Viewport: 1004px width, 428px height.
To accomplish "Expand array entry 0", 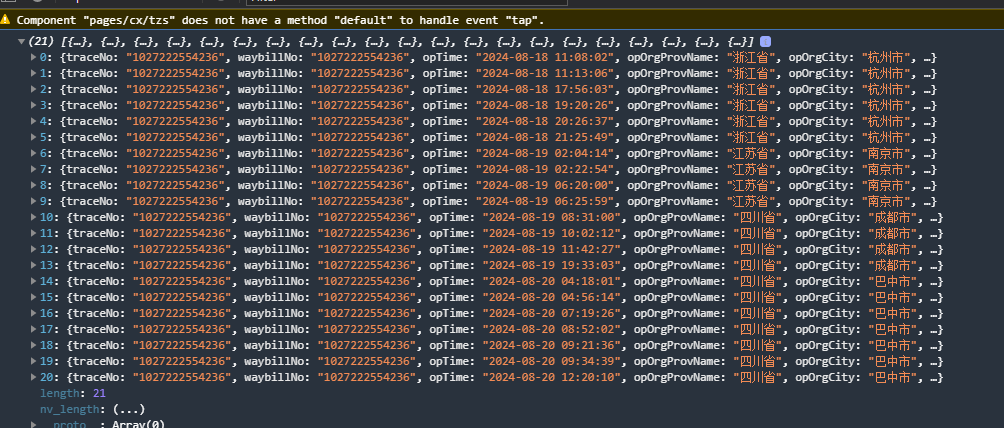I will tap(35, 57).
